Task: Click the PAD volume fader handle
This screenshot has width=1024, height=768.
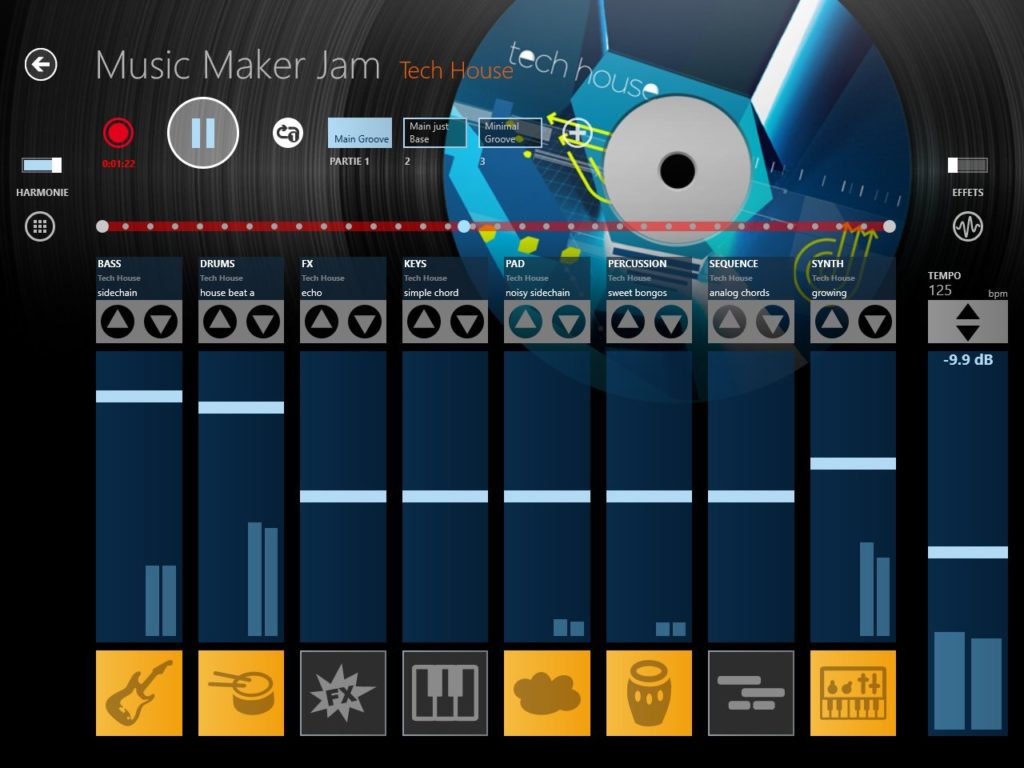Action: click(x=547, y=496)
